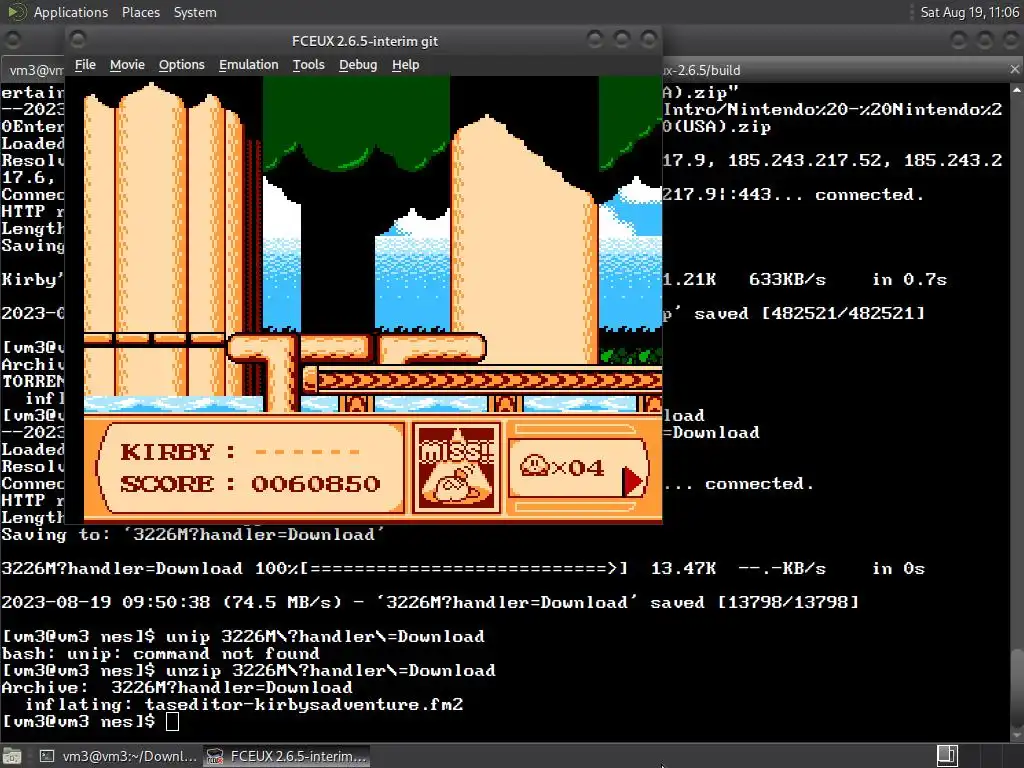1024x768 pixels.
Task: Select the FCEUX 2.6.5-interim taskbar item
Action: pos(286,756)
